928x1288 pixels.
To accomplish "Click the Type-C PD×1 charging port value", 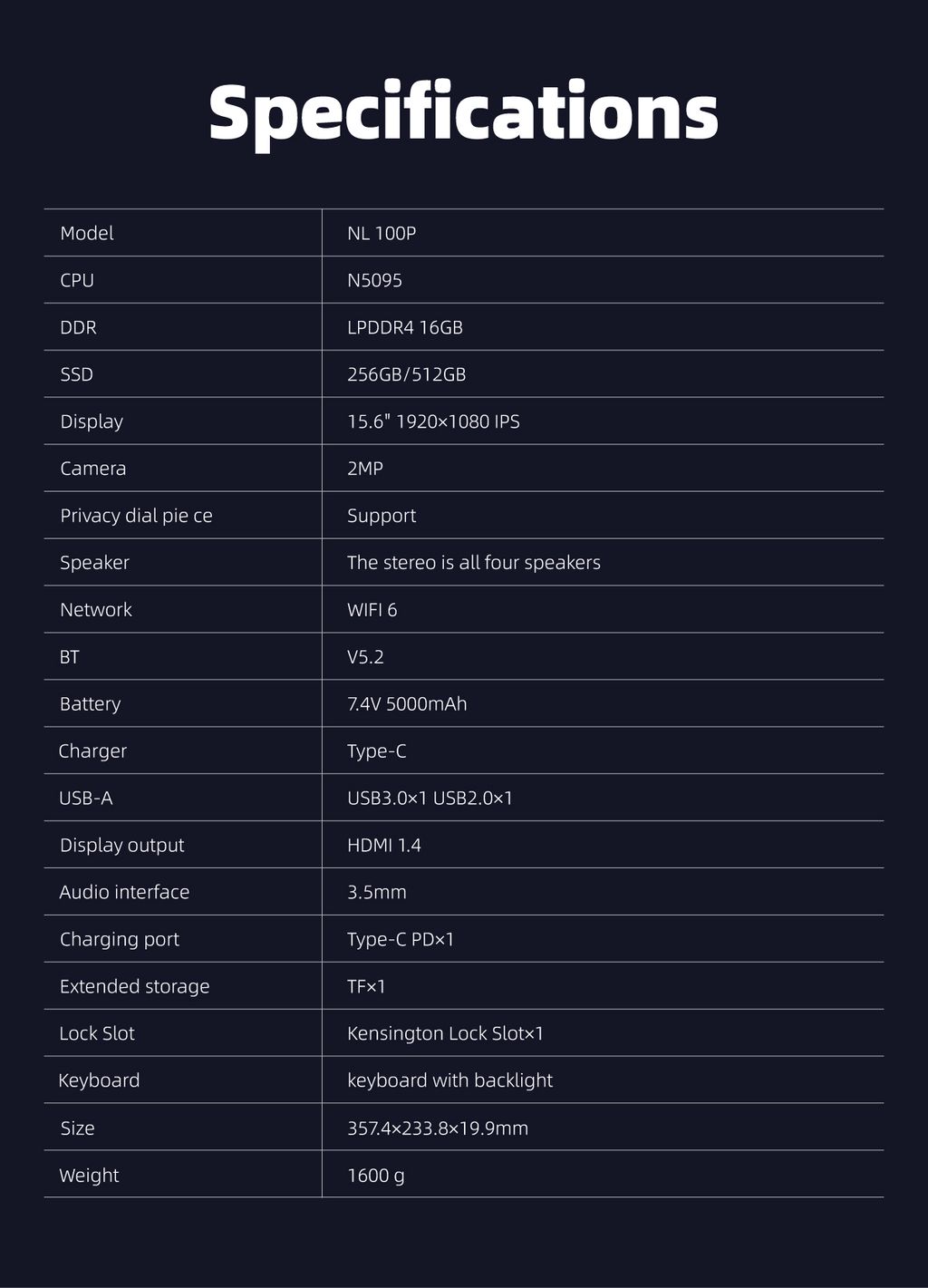I will (400, 940).
